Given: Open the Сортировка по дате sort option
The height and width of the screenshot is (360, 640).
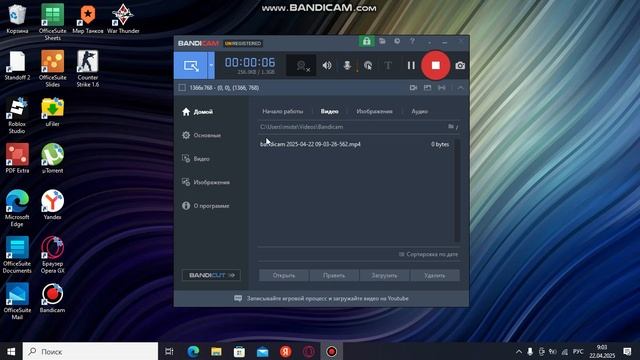Looking at the screenshot, I should (428, 254).
